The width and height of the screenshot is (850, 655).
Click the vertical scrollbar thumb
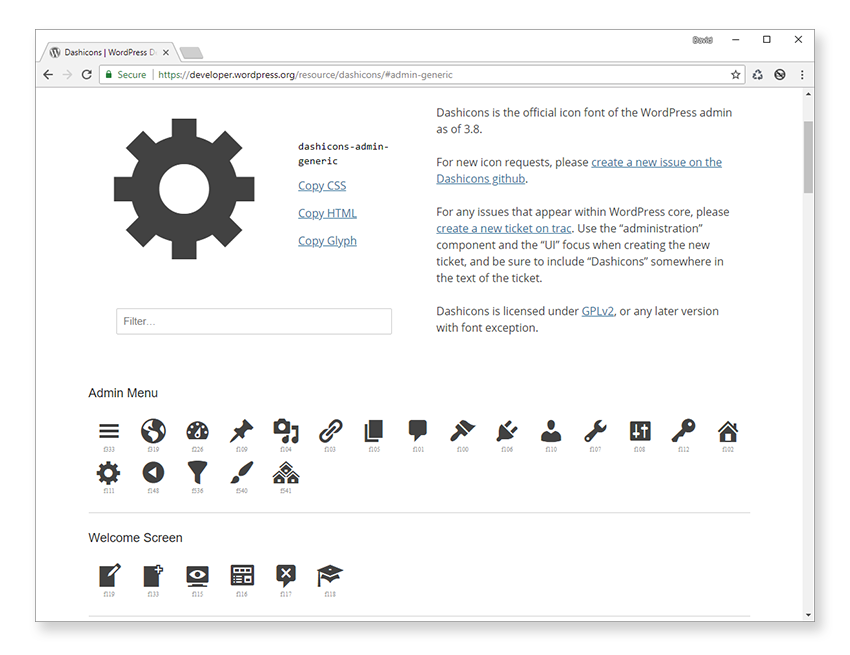coord(808,157)
